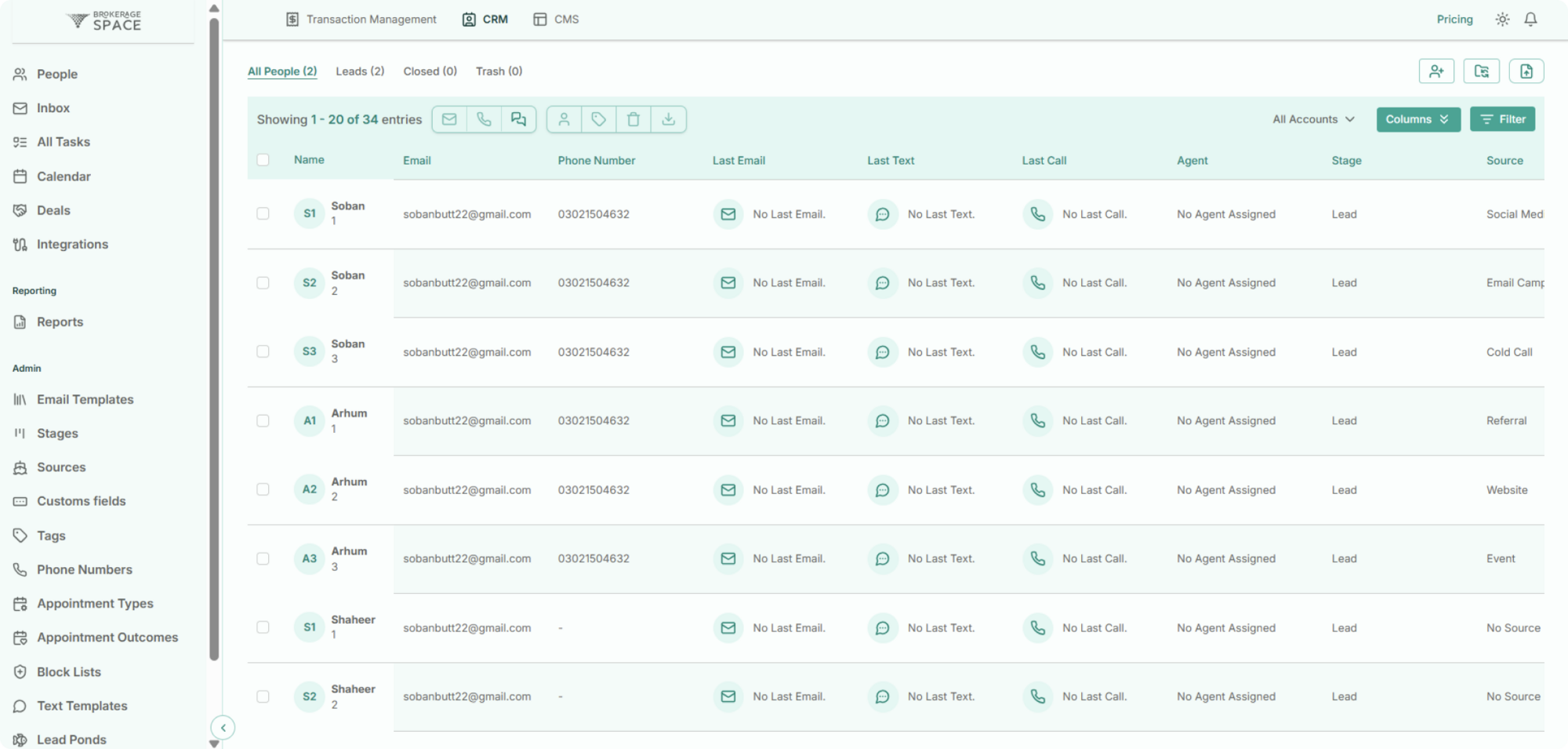Screen dimensions: 1568x749
Task: Click Referral source in Arhum 1 row
Action: [1506, 421]
